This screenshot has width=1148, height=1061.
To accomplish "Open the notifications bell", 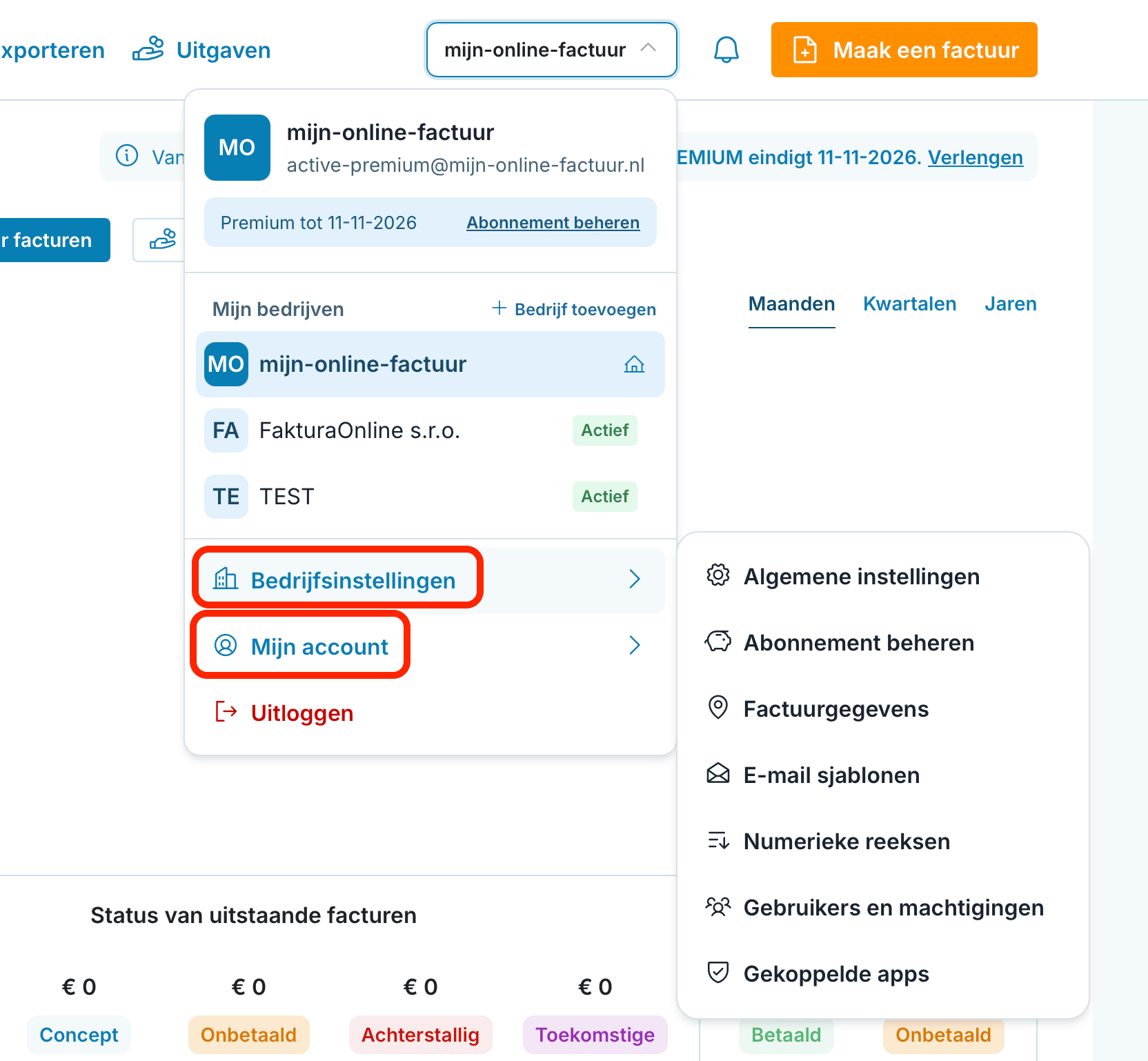I will 726,50.
